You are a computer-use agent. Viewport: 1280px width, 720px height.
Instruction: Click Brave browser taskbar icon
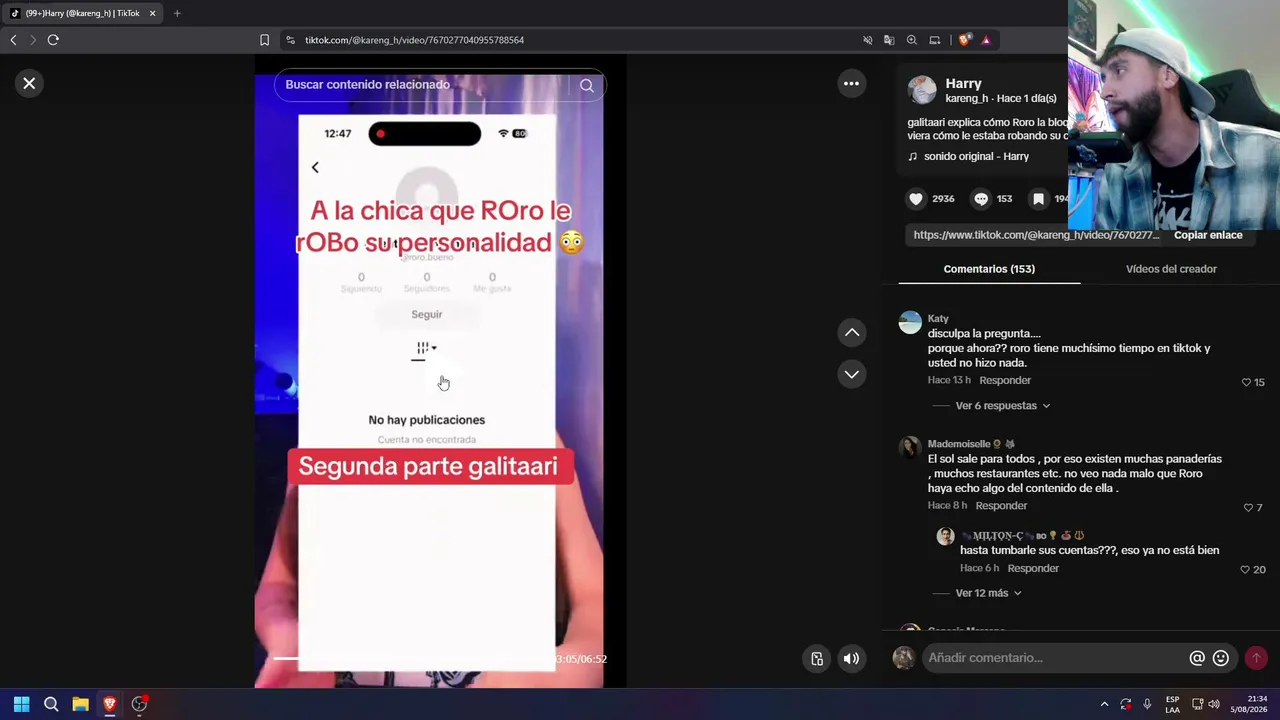pyautogui.click(x=110, y=704)
